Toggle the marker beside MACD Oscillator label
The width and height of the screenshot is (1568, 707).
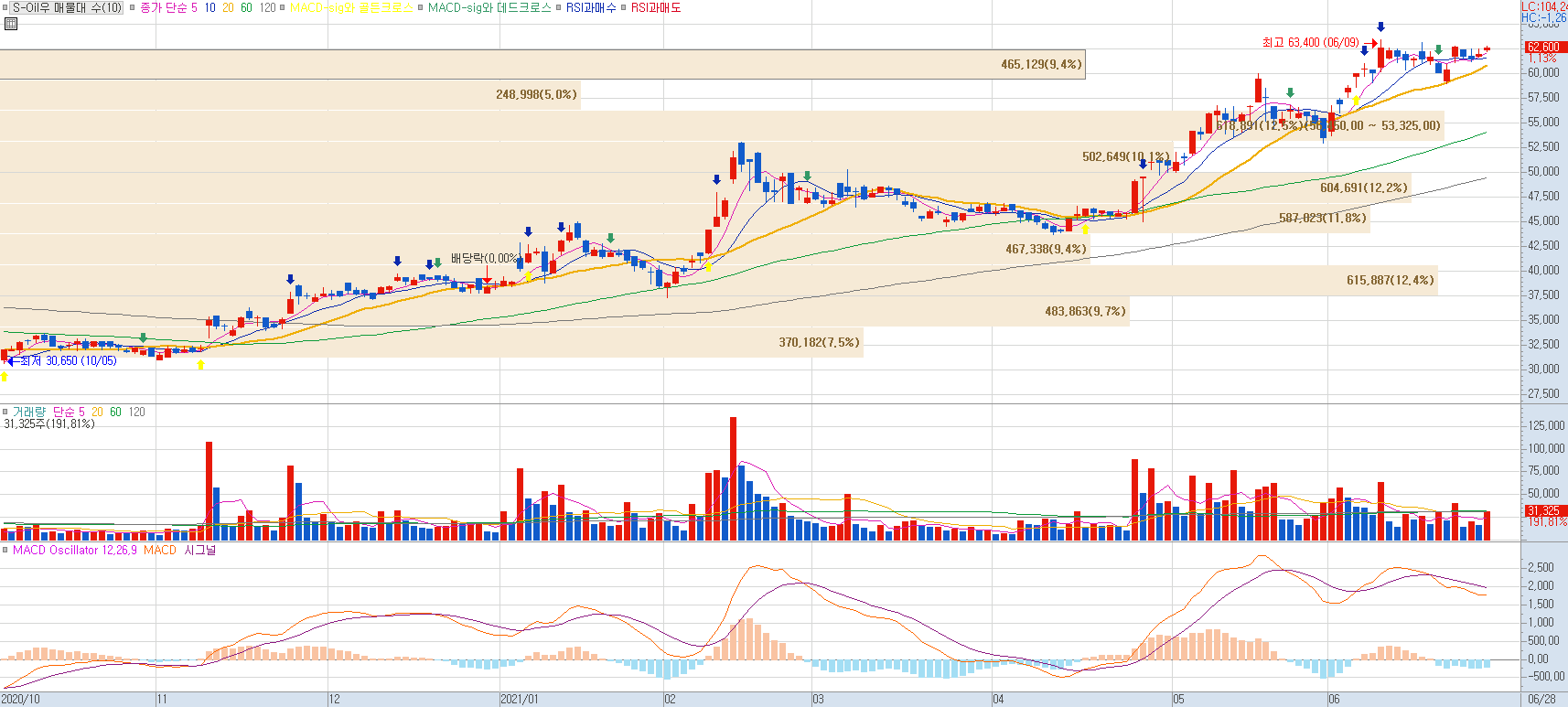click(x=5, y=550)
